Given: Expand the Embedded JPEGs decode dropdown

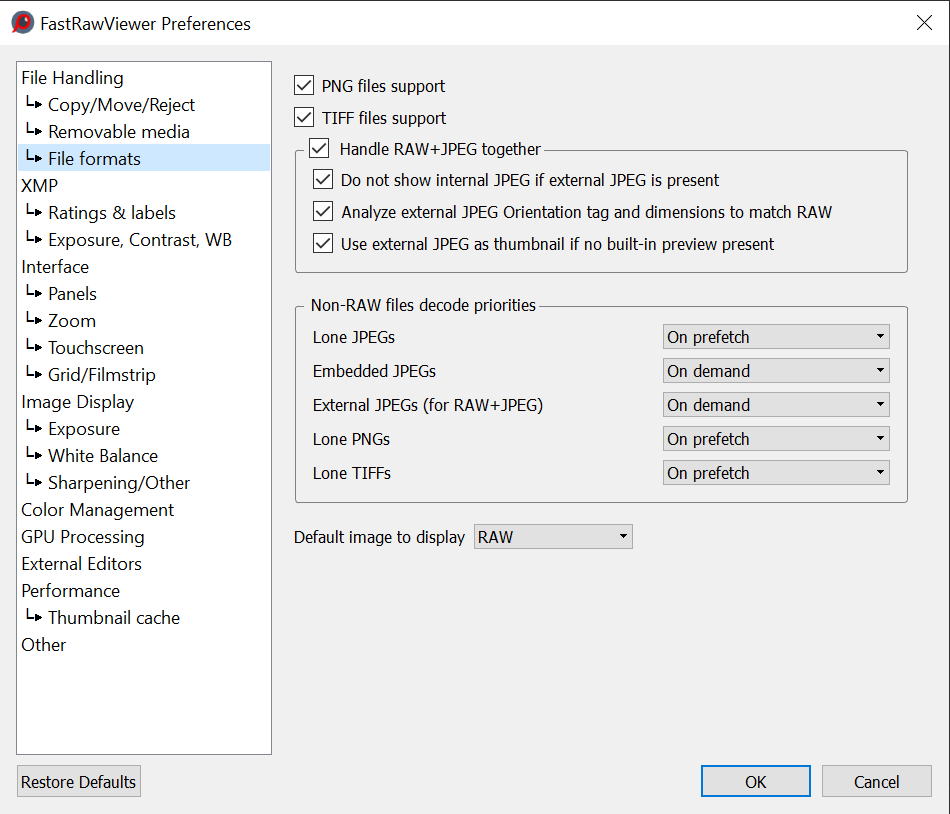Looking at the screenshot, I should pyautogui.click(x=776, y=371).
